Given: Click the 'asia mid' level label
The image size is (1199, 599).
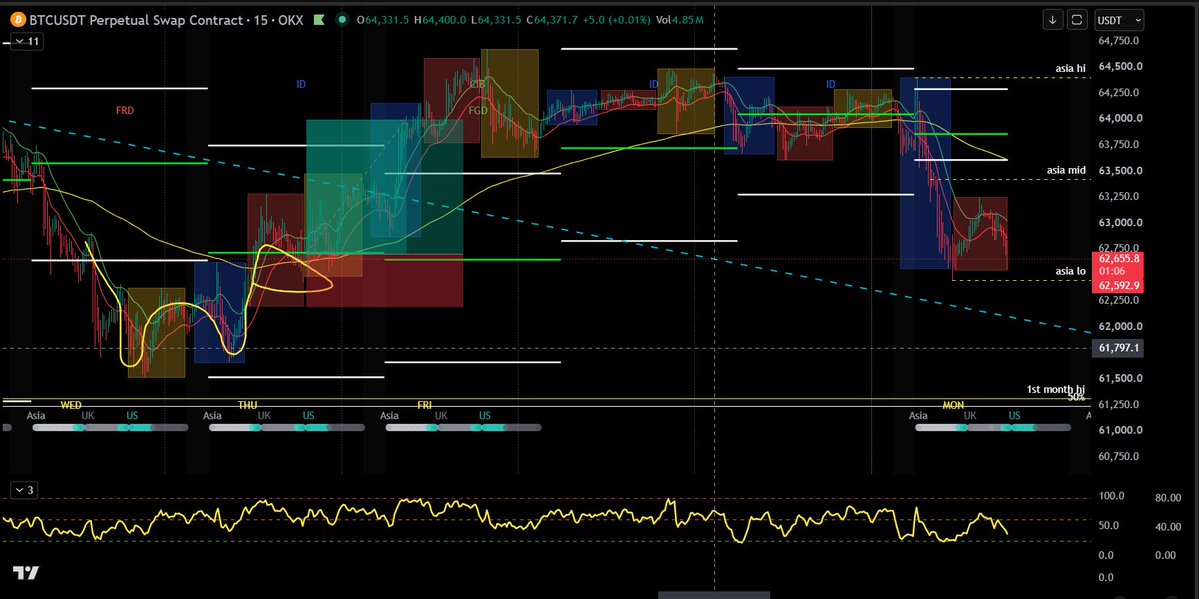Looking at the screenshot, I should (1067, 170).
